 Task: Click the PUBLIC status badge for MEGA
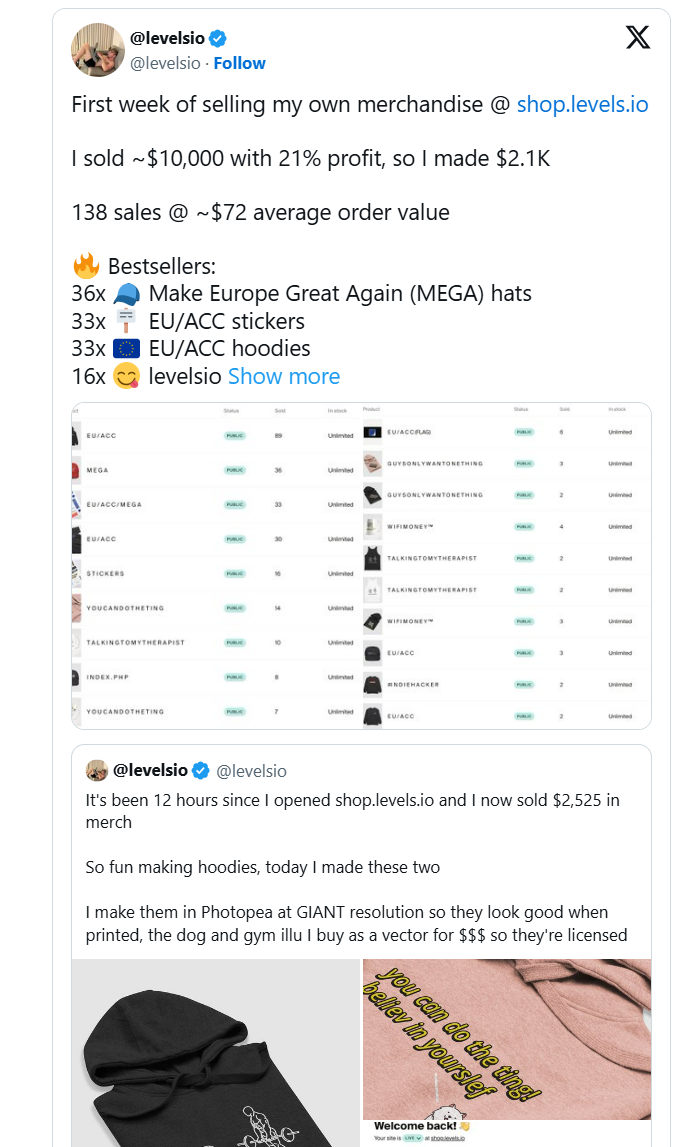235,471
